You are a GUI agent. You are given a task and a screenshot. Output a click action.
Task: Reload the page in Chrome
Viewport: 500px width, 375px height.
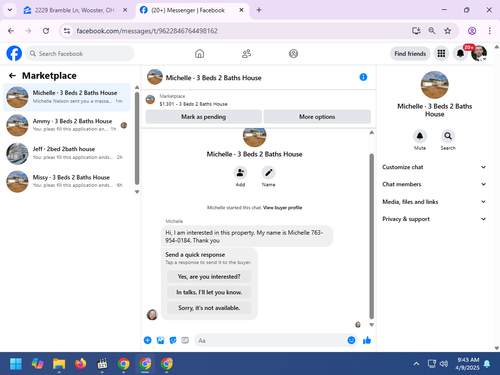46,31
